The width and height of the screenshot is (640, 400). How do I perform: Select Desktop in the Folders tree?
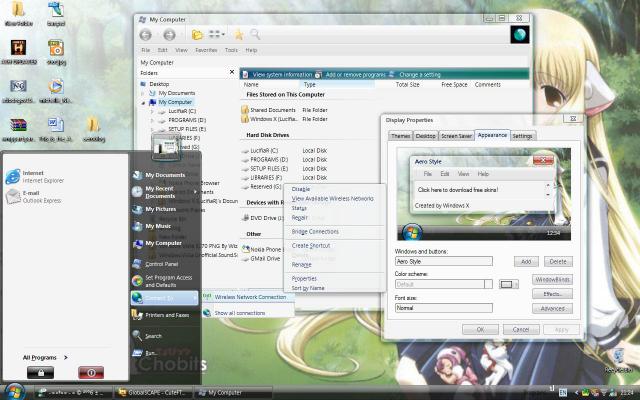point(159,84)
